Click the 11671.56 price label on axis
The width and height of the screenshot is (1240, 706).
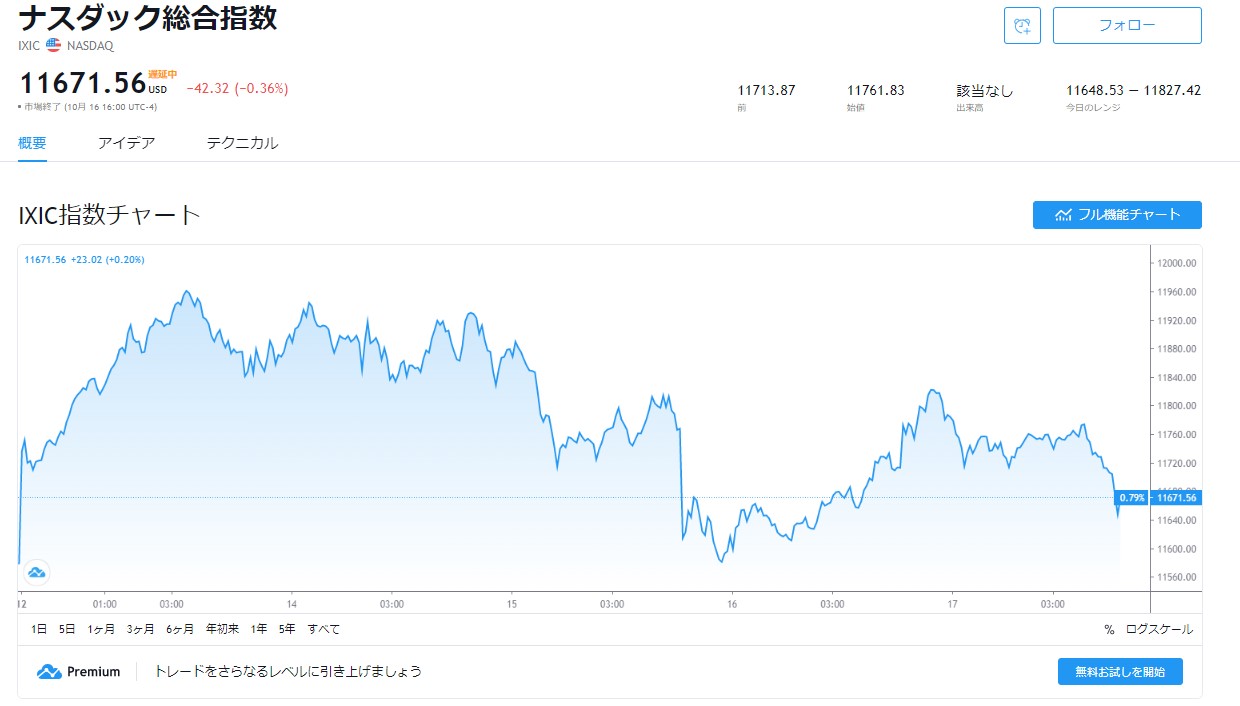[1177, 497]
